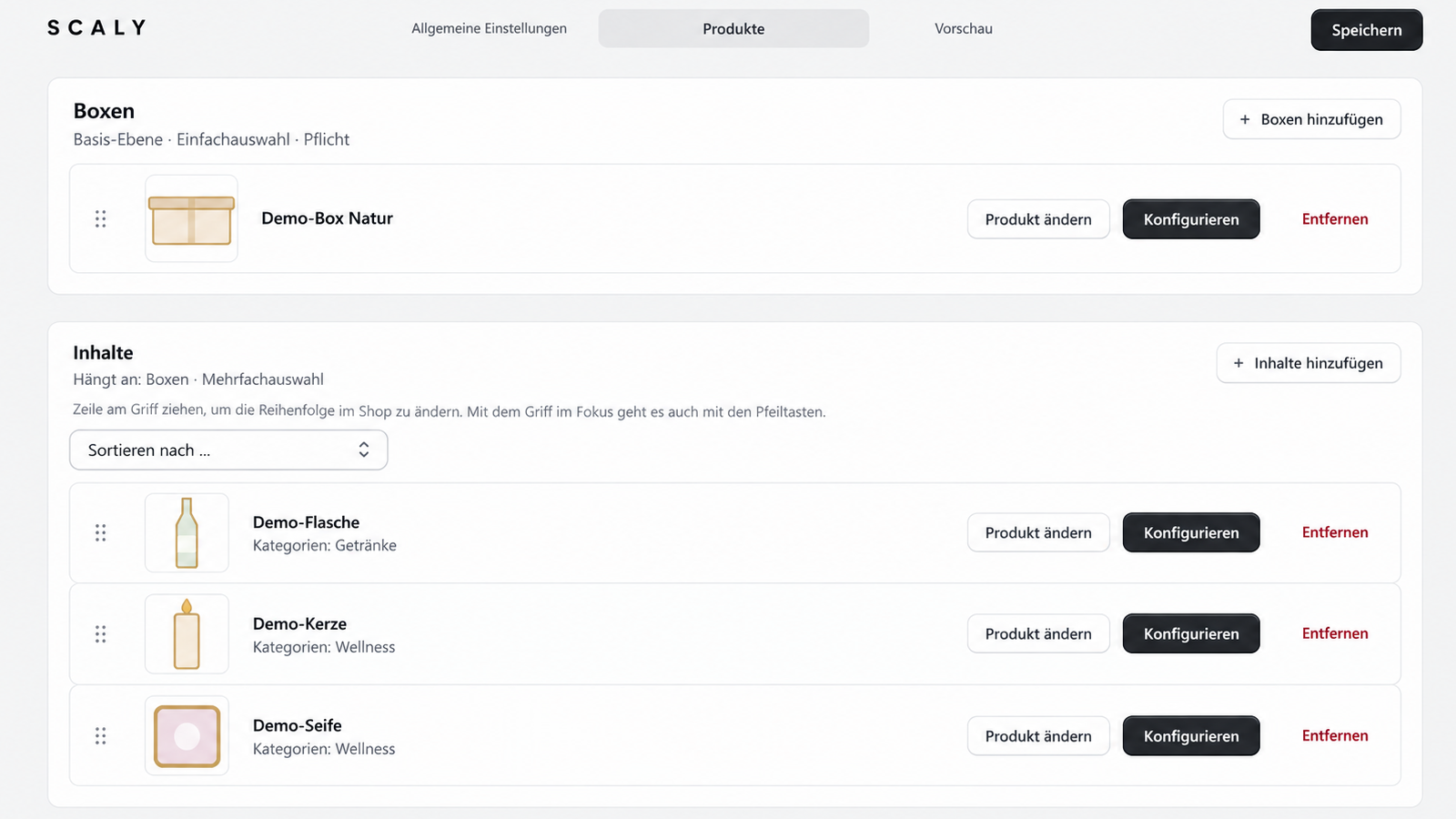Click the Demo-Seife soap thumbnail
This screenshot has height=819, width=1456.
point(187,735)
